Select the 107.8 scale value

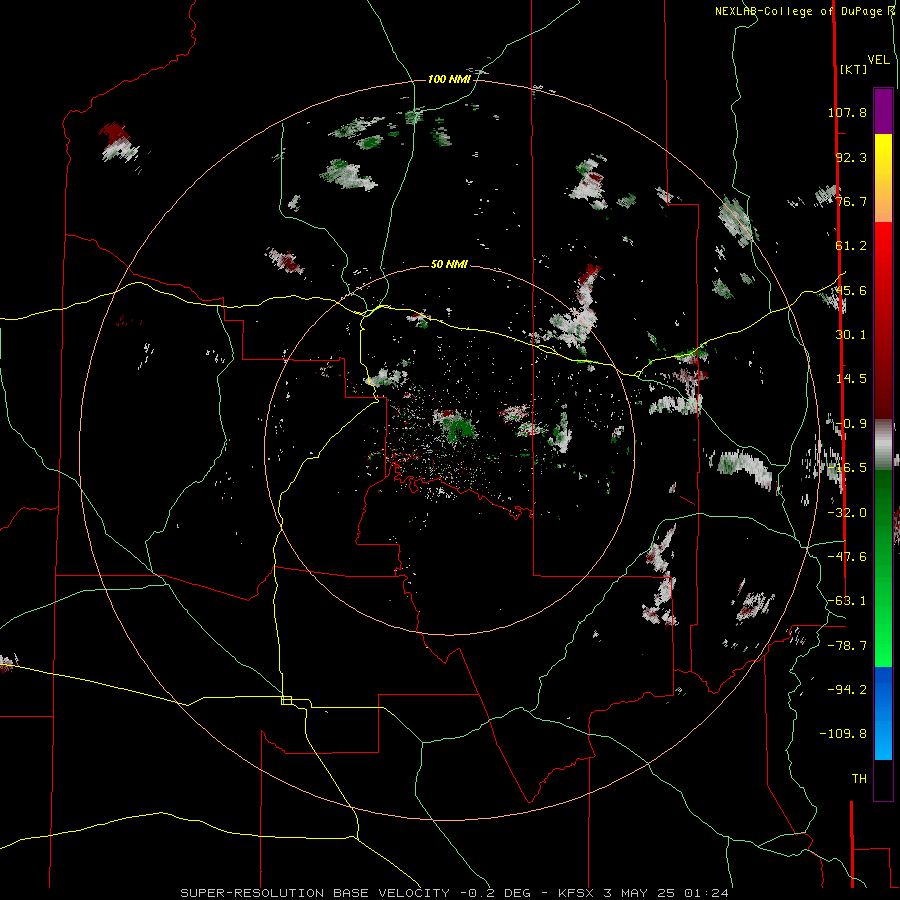(x=847, y=112)
